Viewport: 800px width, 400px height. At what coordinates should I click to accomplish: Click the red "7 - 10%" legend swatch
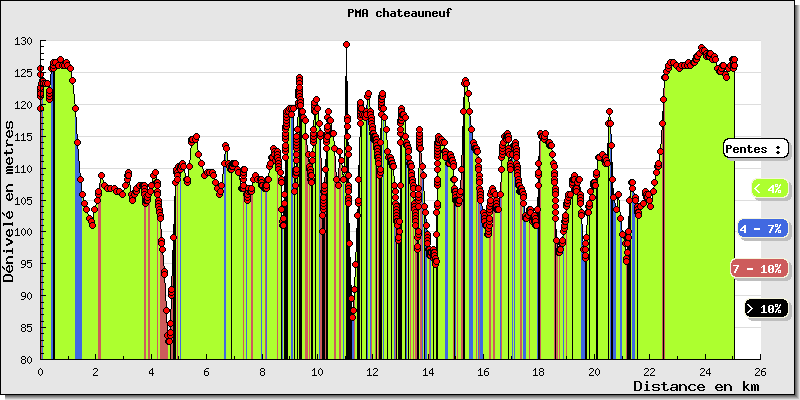point(756,269)
